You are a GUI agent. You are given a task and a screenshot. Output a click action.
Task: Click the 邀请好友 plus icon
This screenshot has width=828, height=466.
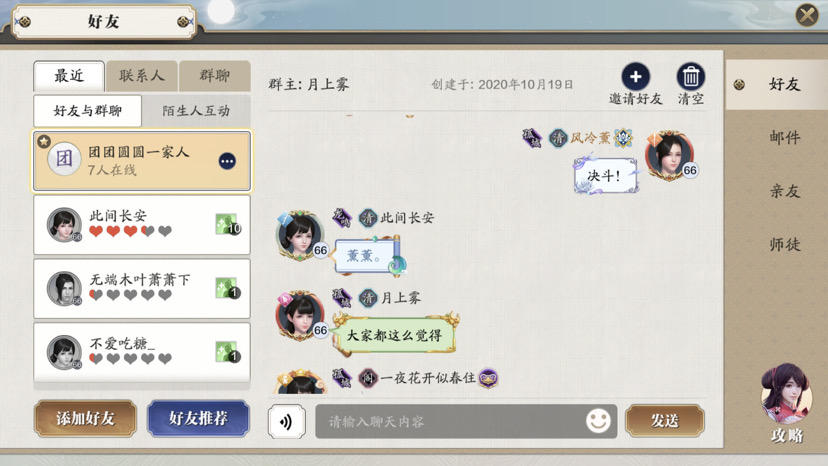(x=635, y=77)
